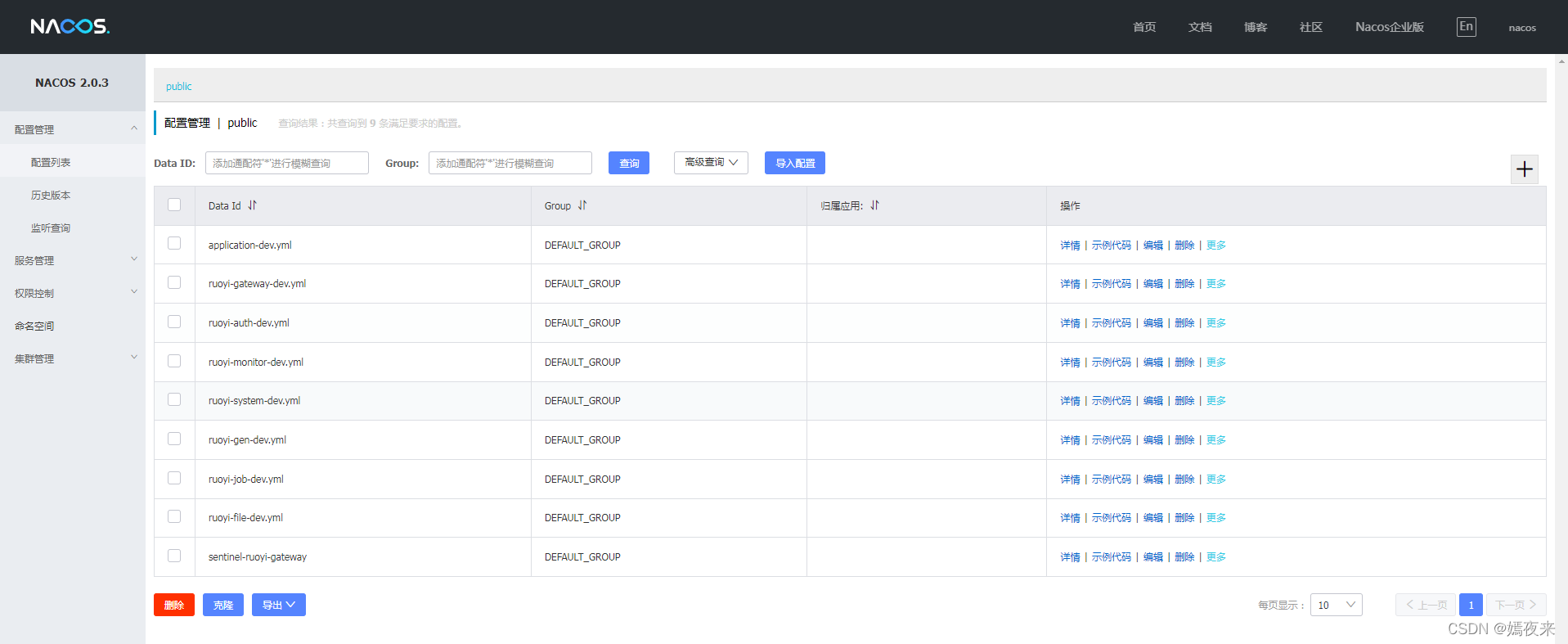Screen dimensions: 1568x644
Task: Click 删除 for ruoyi-gen-dev.yml row
Action: tap(1184, 440)
